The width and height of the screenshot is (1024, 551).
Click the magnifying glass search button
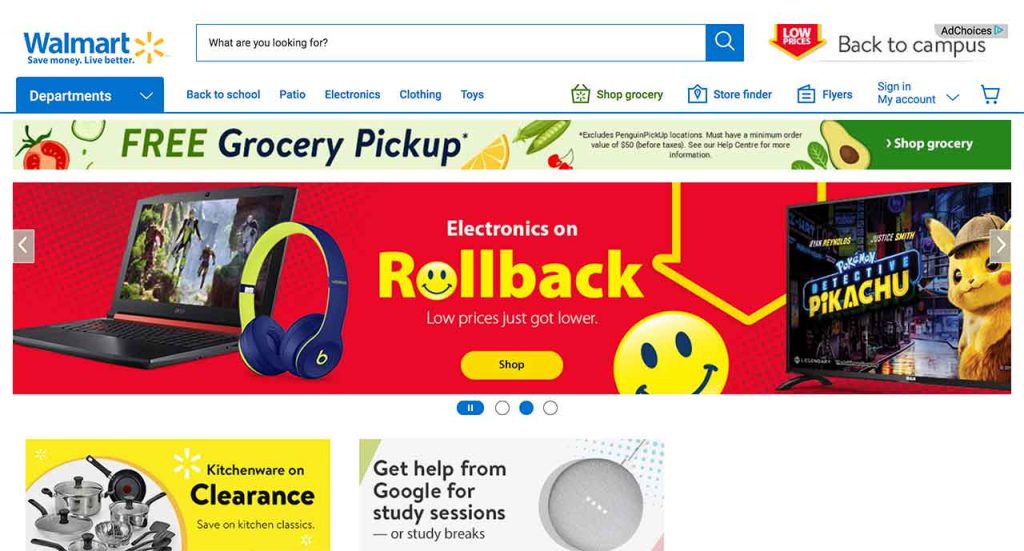pos(724,42)
